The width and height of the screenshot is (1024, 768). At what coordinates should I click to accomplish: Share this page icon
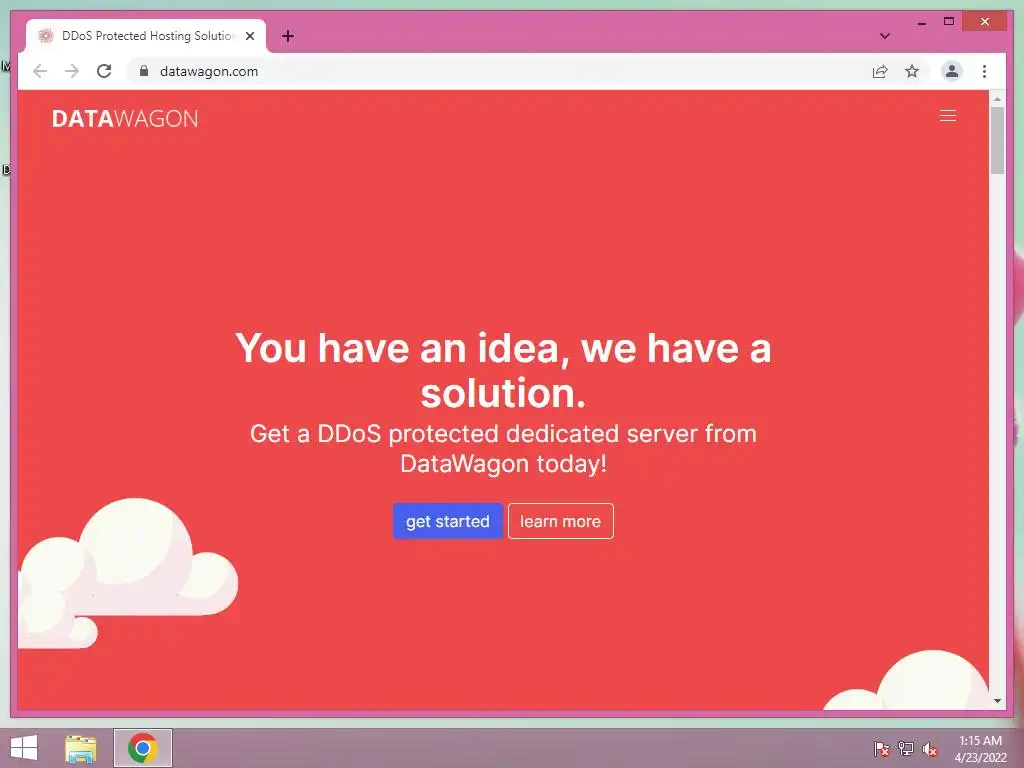(880, 71)
